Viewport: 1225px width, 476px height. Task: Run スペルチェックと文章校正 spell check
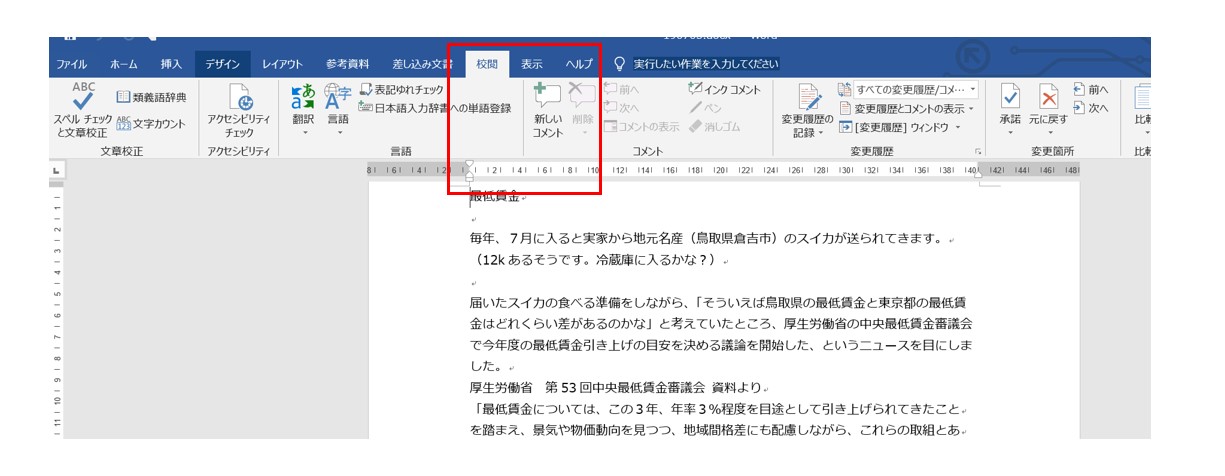(x=84, y=110)
